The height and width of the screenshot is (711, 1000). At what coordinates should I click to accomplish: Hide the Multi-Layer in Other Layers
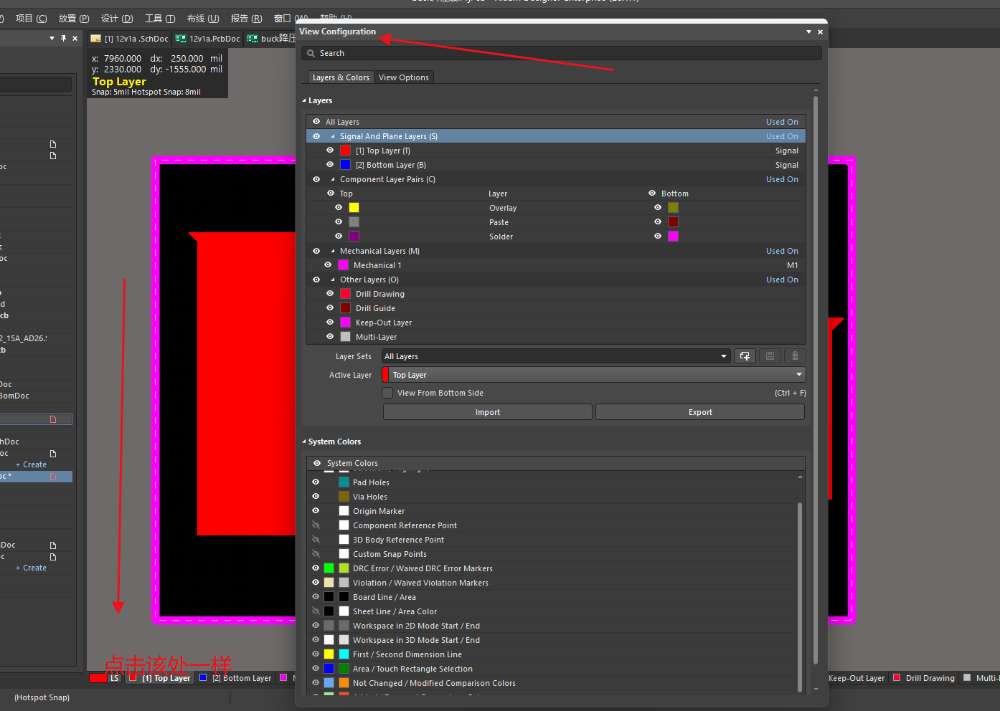pyautogui.click(x=330, y=336)
